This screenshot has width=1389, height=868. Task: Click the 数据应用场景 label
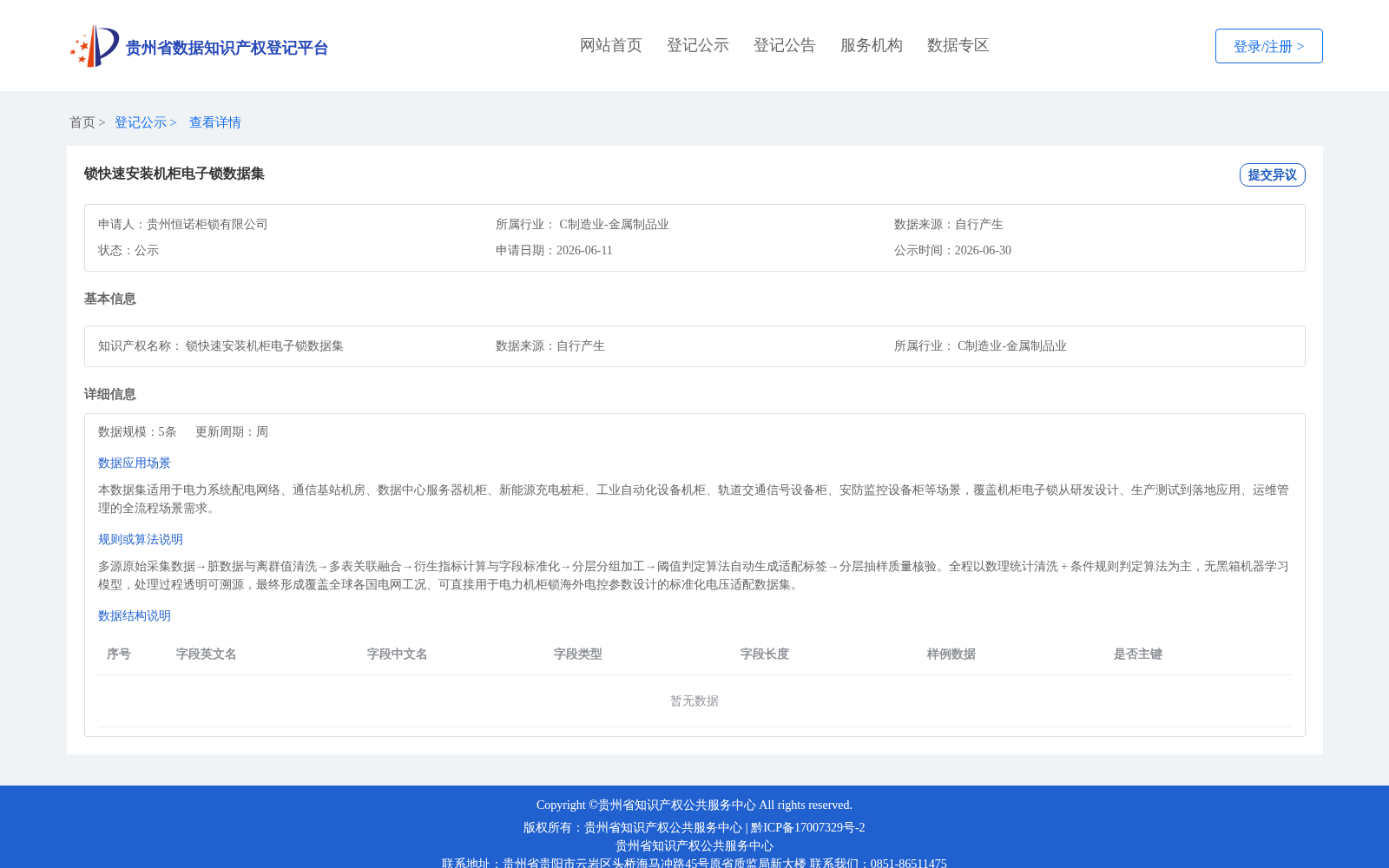tap(135, 463)
